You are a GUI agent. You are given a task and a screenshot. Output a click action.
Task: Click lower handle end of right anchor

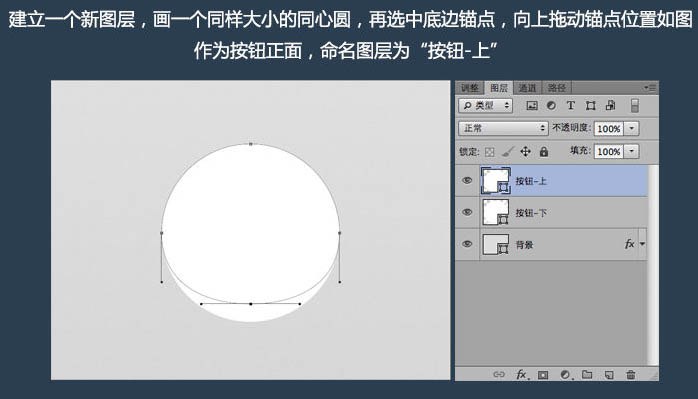[x=340, y=282]
